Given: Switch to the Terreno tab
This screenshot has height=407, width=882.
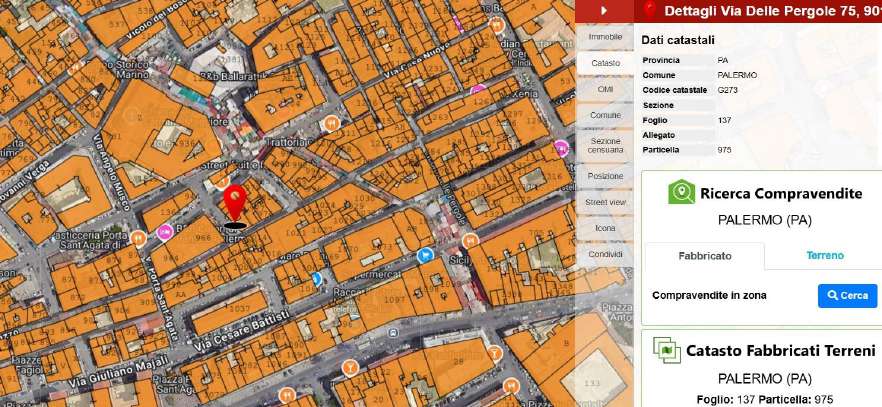Looking at the screenshot, I should click(825, 256).
